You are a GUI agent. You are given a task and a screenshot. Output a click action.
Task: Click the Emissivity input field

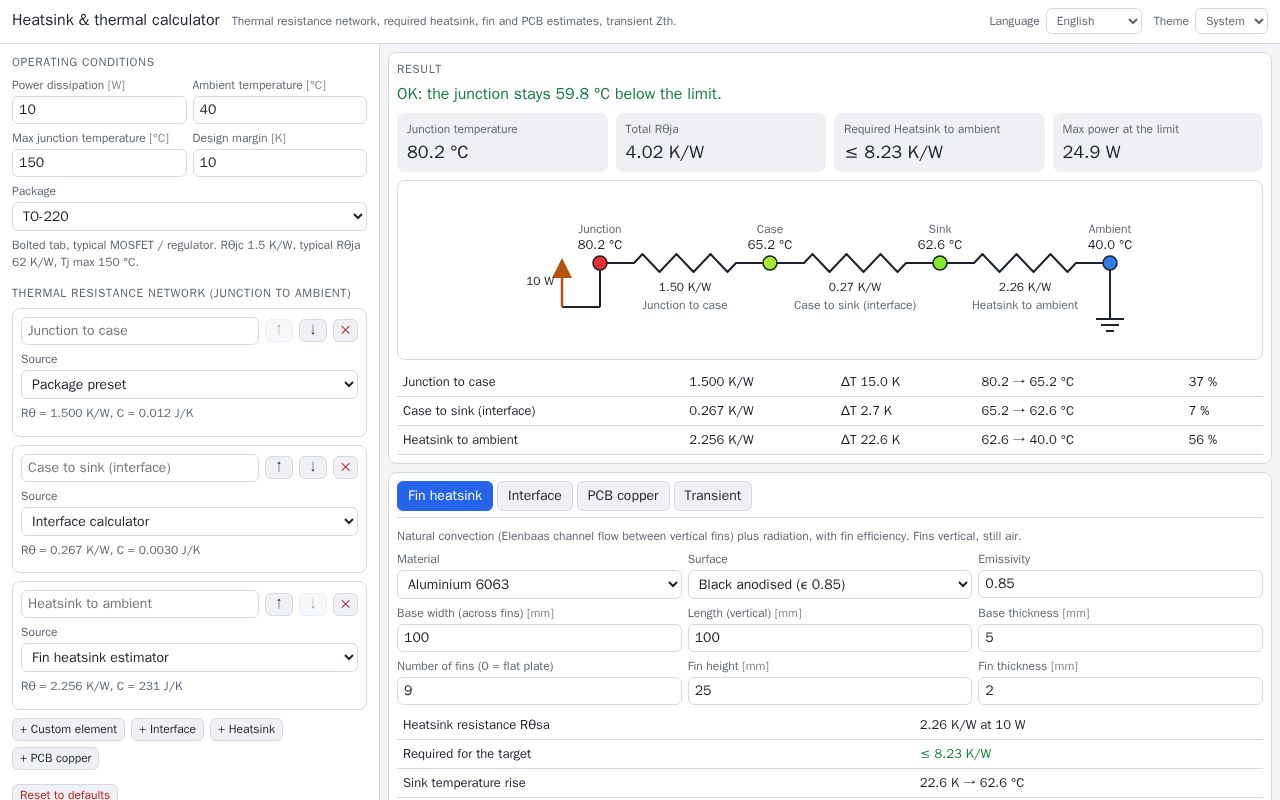point(1120,584)
